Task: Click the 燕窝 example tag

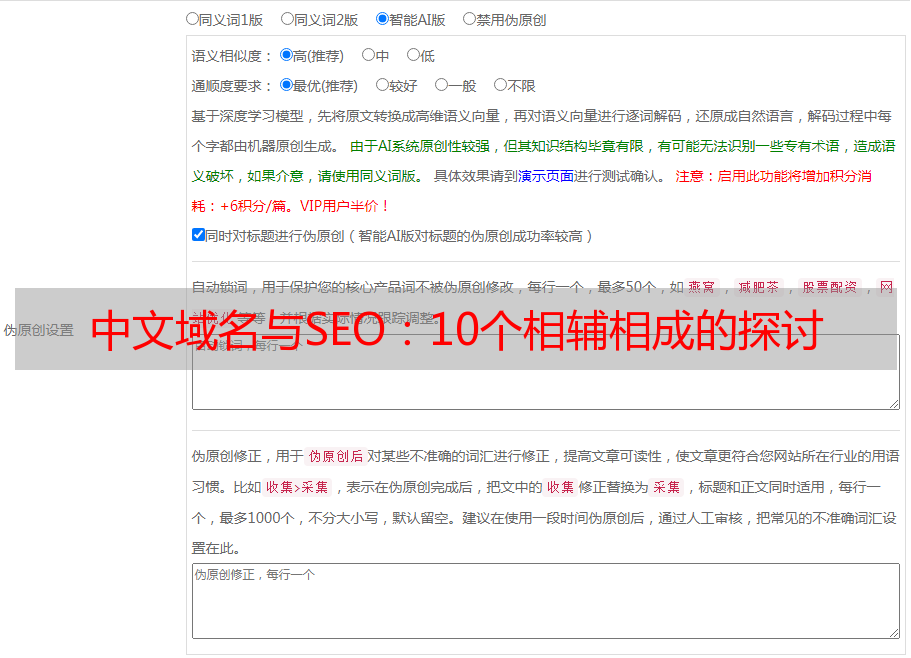Action: pyautogui.click(x=701, y=287)
